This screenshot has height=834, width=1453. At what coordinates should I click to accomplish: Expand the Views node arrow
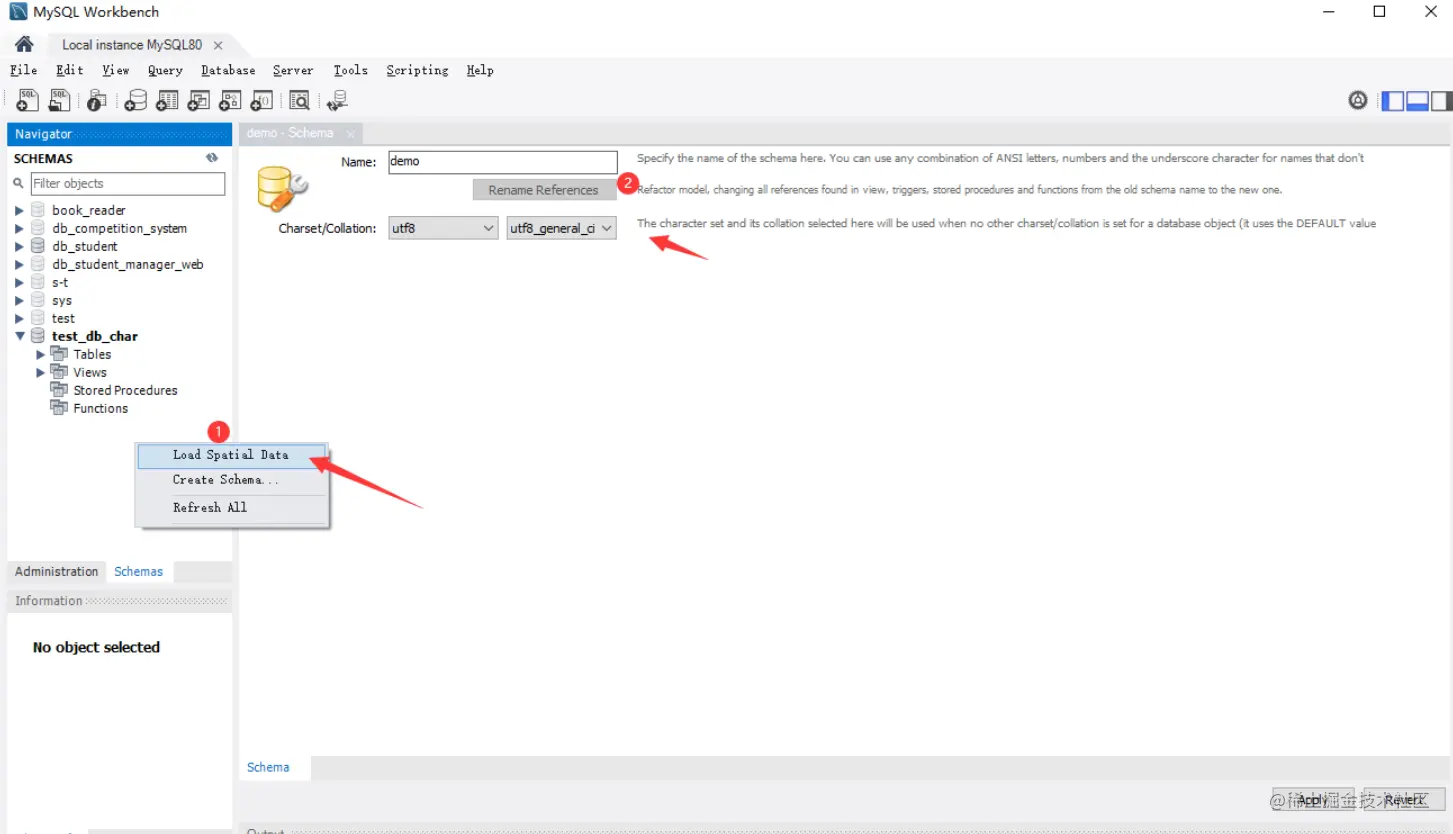pyautogui.click(x=41, y=372)
